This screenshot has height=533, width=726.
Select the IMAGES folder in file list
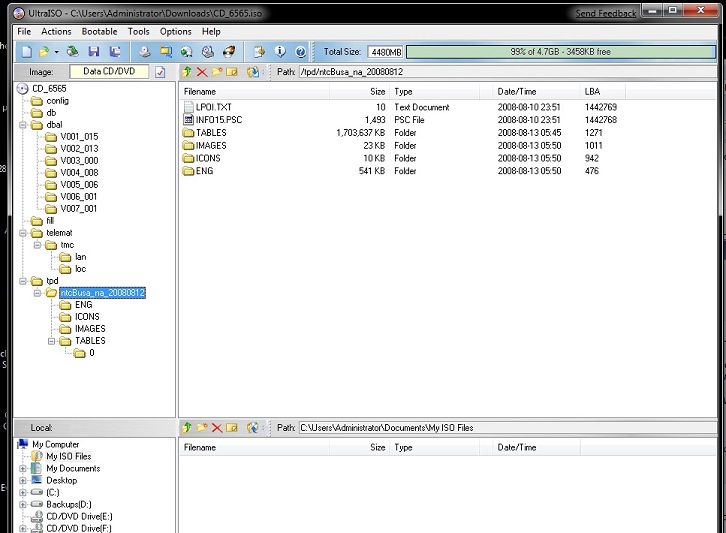tap(211, 145)
